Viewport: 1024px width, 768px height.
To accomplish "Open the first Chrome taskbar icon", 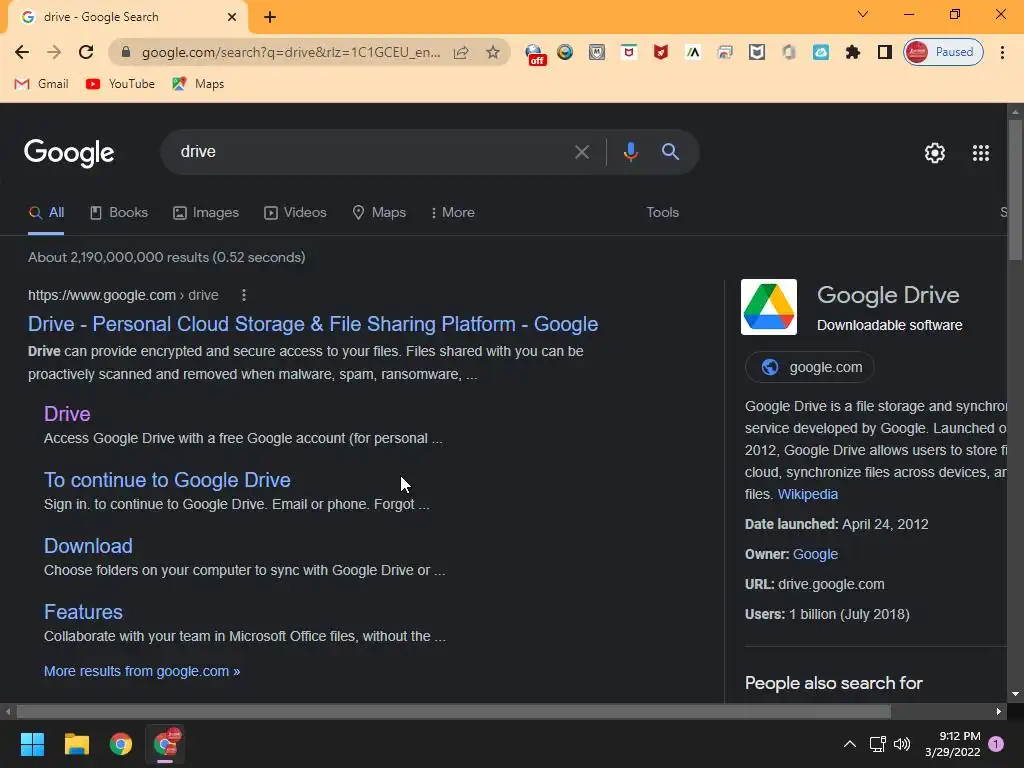I will tap(121, 744).
